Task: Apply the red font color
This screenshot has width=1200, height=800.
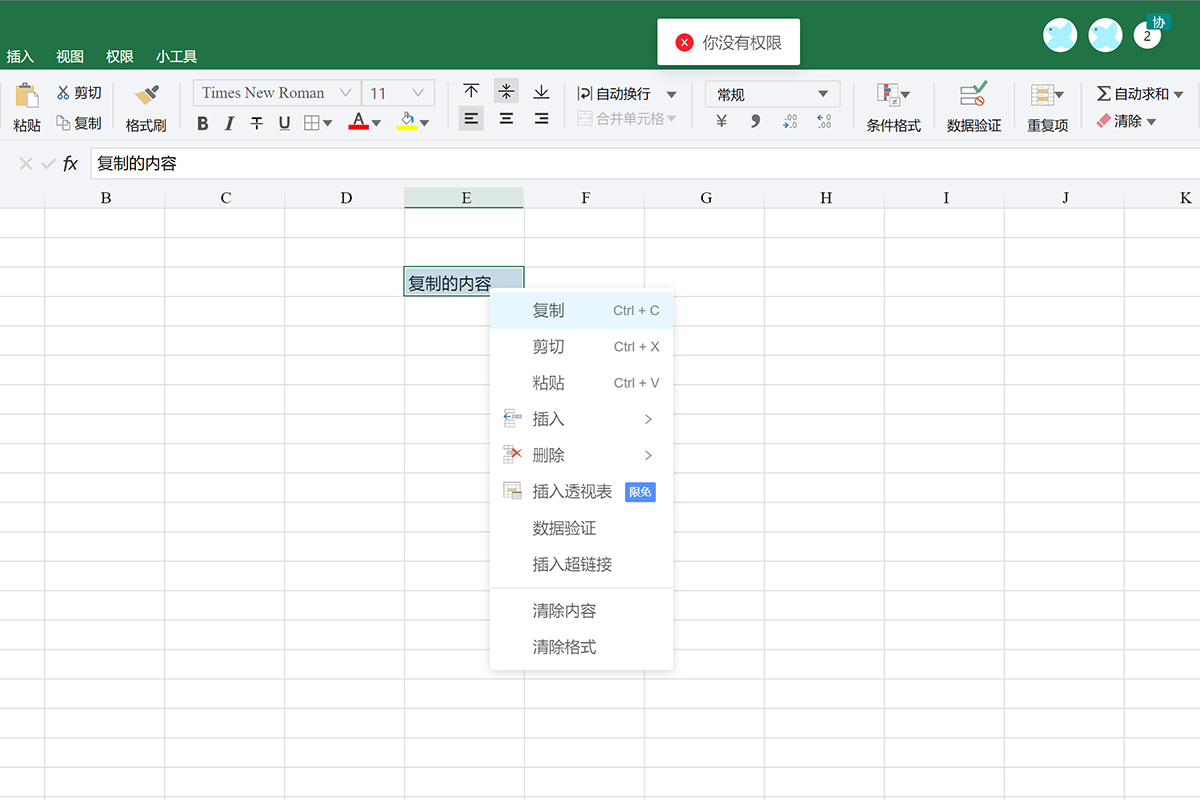Action: tap(358, 122)
